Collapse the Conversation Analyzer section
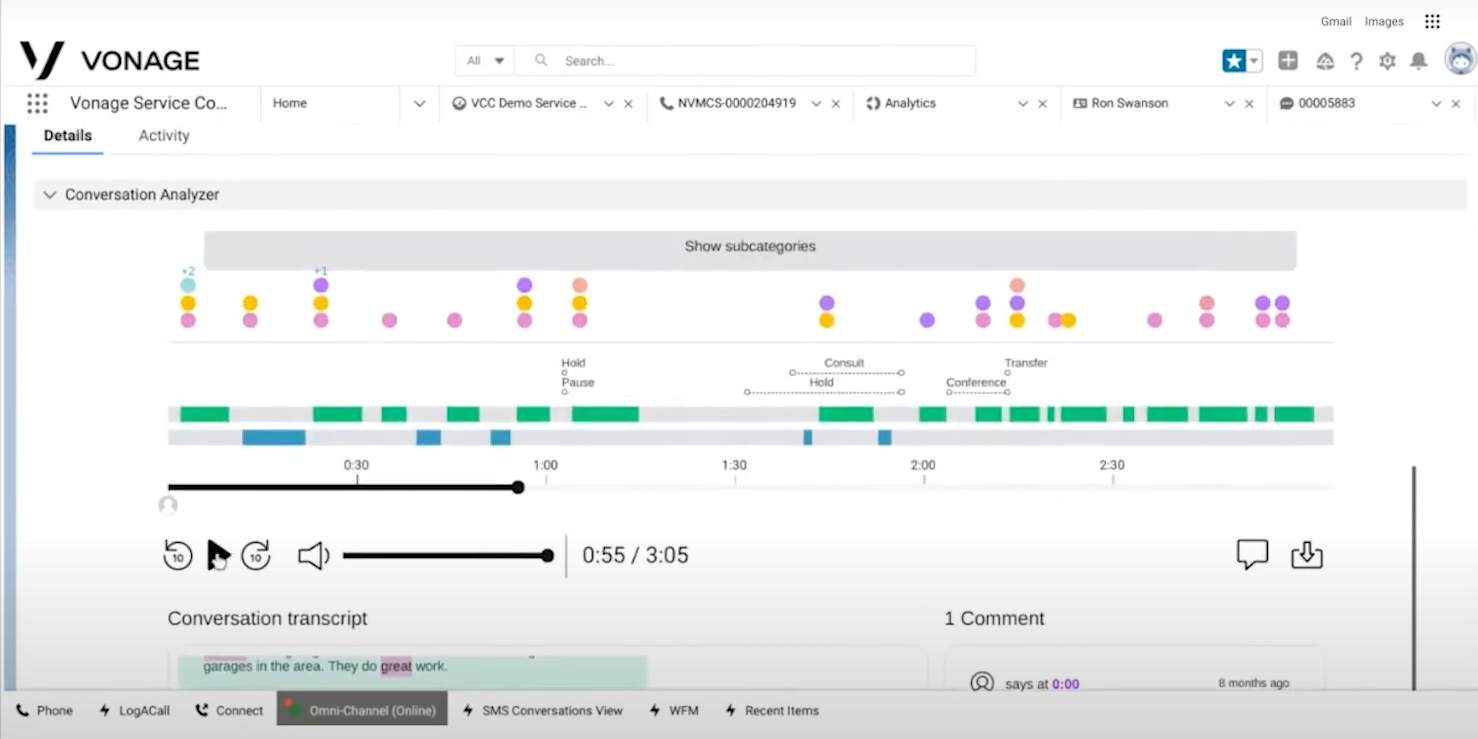Viewport: 1478px width, 739px height. coord(50,195)
